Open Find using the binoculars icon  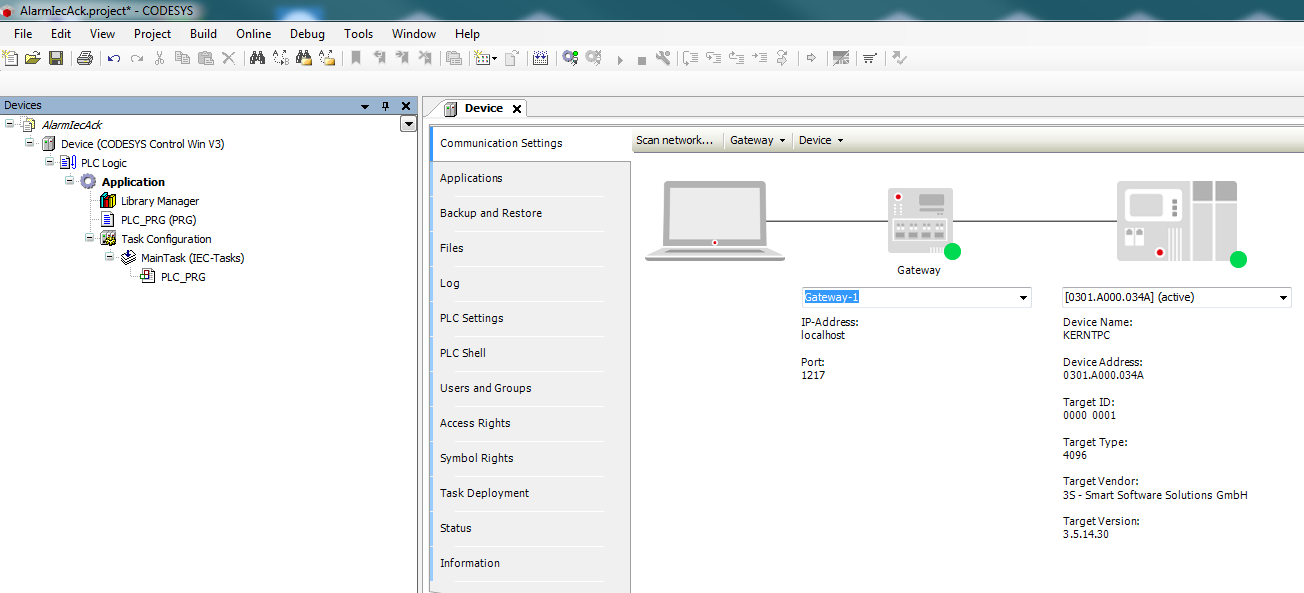click(257, 58)
